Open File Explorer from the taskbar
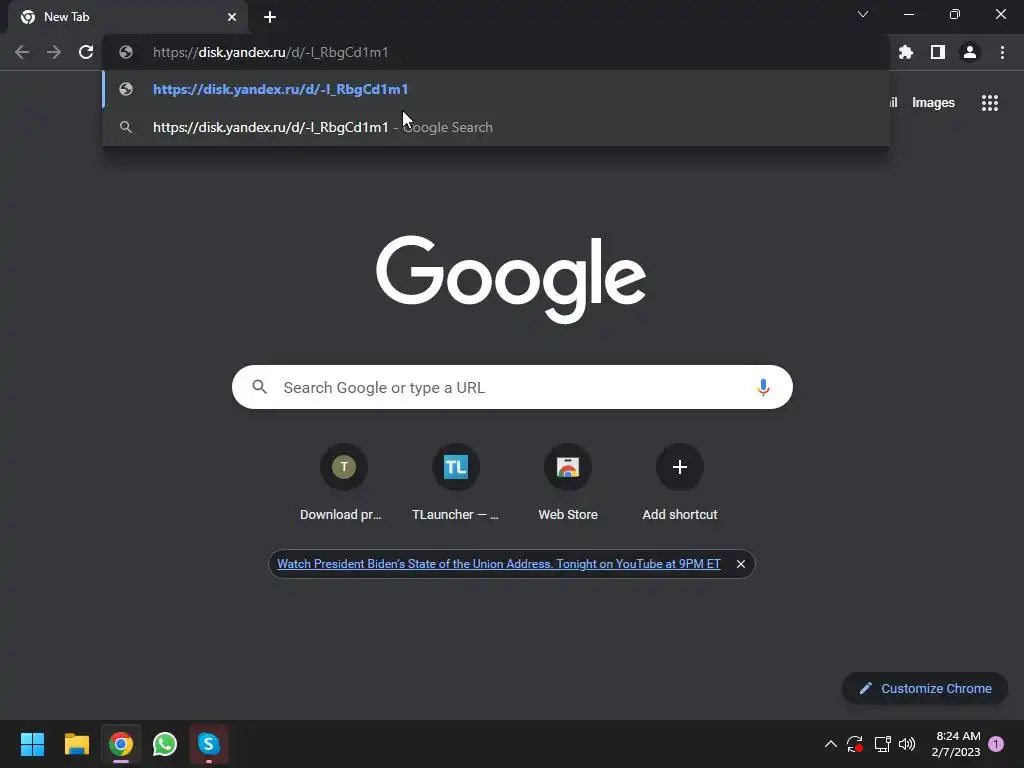This screenshot has height=768, width=1024. pyautogui.click(x=76, y=744)
